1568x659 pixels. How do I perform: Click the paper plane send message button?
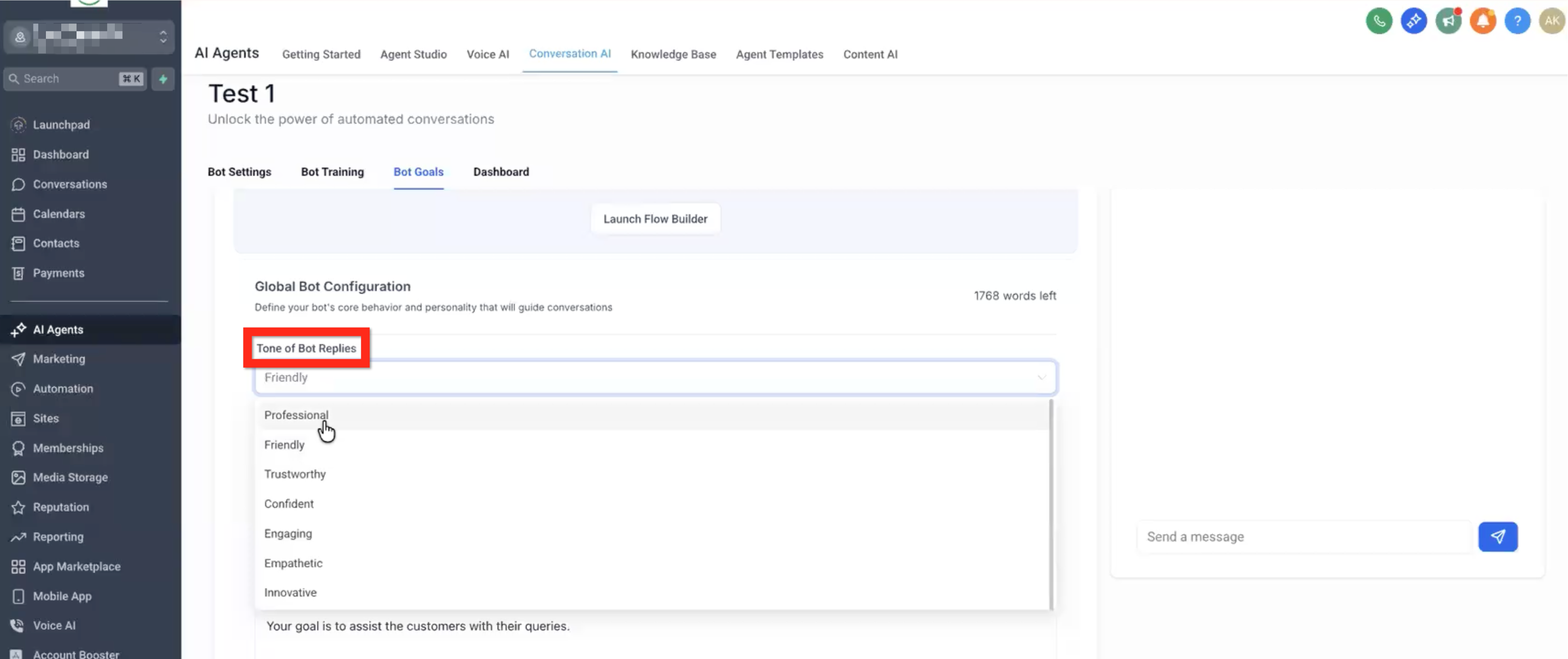(x=1497, y=537)
